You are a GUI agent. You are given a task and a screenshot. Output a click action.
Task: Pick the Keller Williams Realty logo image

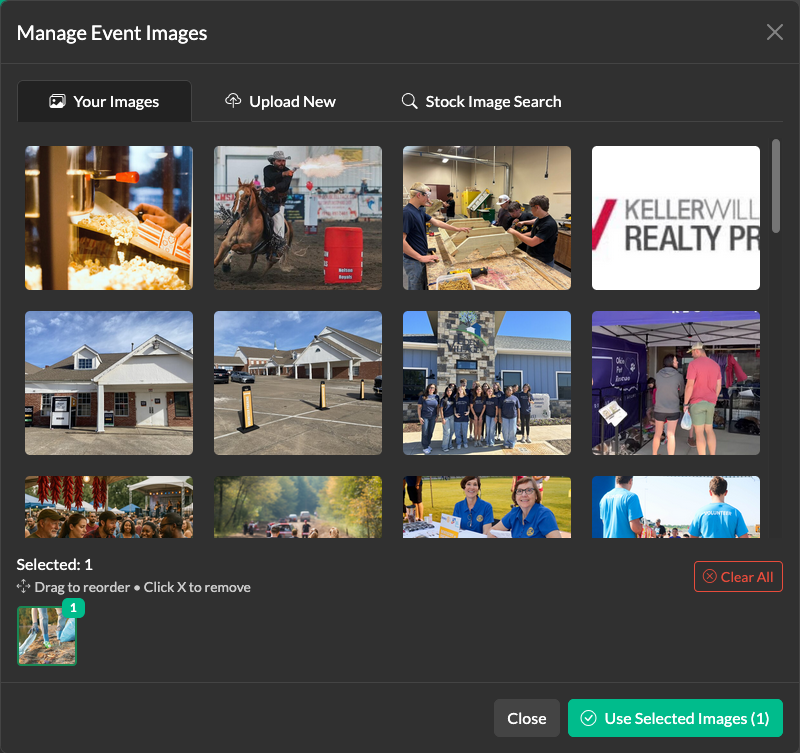click(x=676, y=218)
